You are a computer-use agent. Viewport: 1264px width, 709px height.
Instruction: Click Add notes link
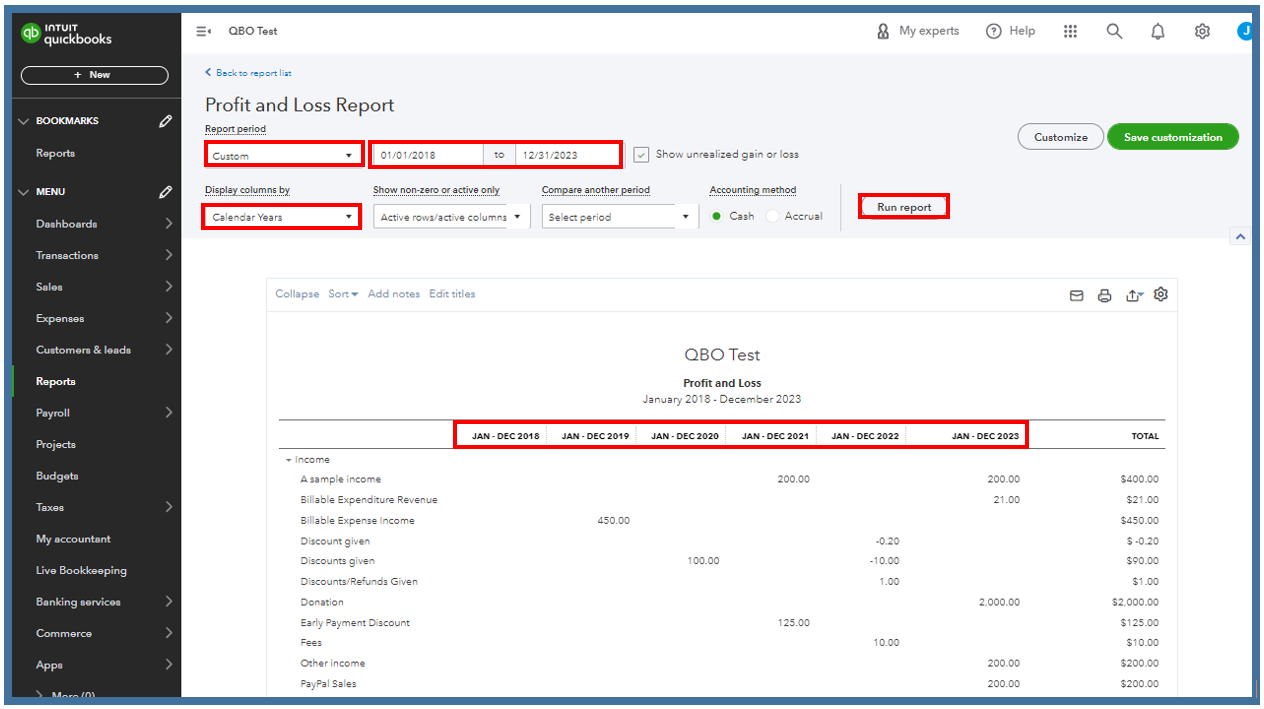click(x=394, y=294)
